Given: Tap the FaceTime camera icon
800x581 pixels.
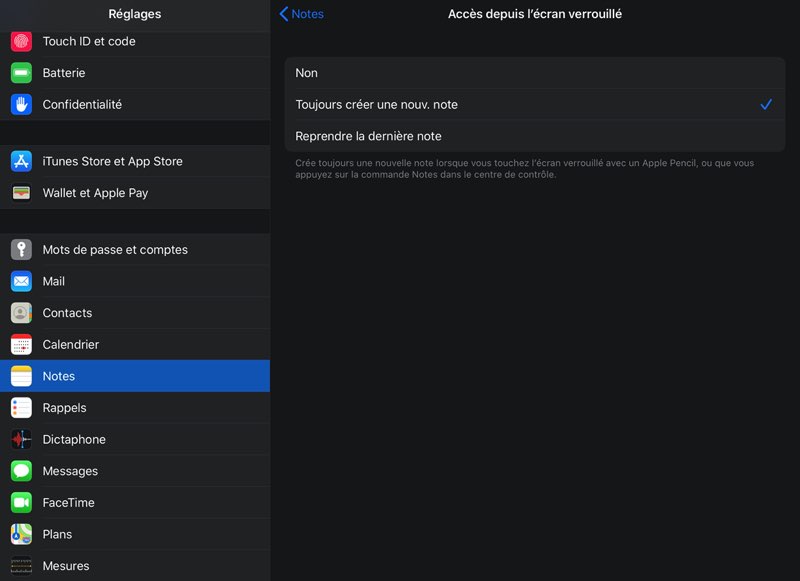Looking at the screenshot, I should [21, 503].
